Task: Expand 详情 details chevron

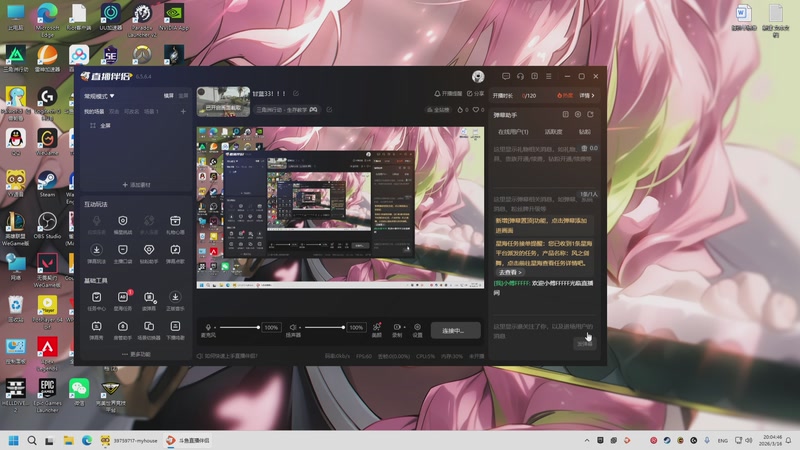Action: [587, 95]
